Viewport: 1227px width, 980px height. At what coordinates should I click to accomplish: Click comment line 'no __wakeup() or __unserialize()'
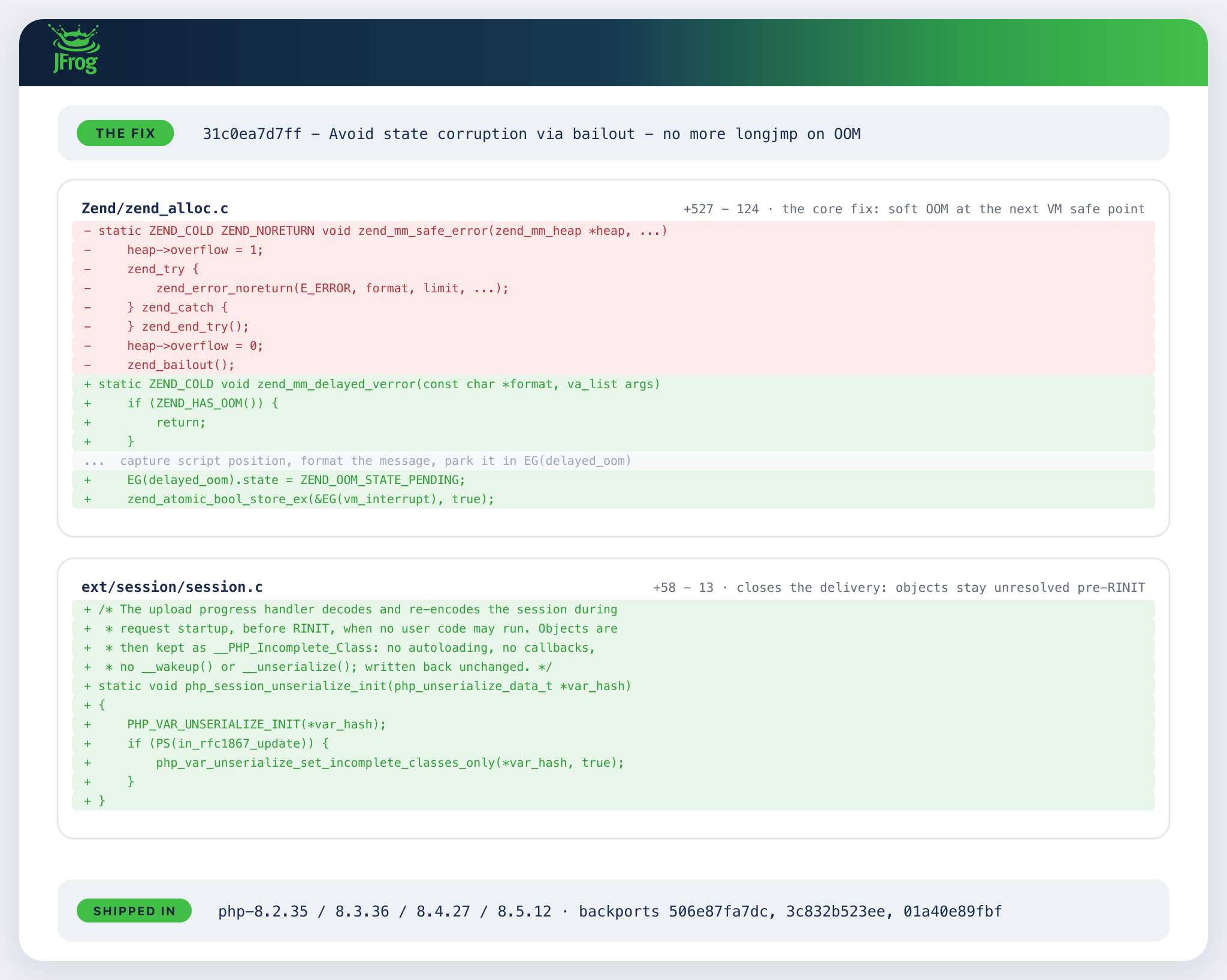tap(613, 667)
